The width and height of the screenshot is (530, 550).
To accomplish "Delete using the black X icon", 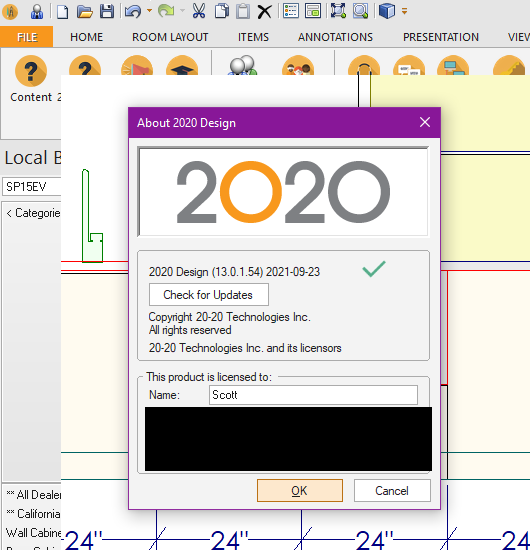I will [x=264, y=12].
